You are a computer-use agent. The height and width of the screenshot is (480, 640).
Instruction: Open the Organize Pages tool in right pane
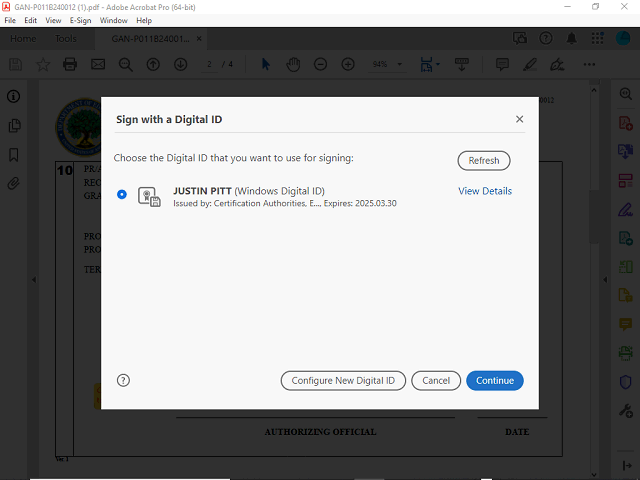[x=626, y=181]
